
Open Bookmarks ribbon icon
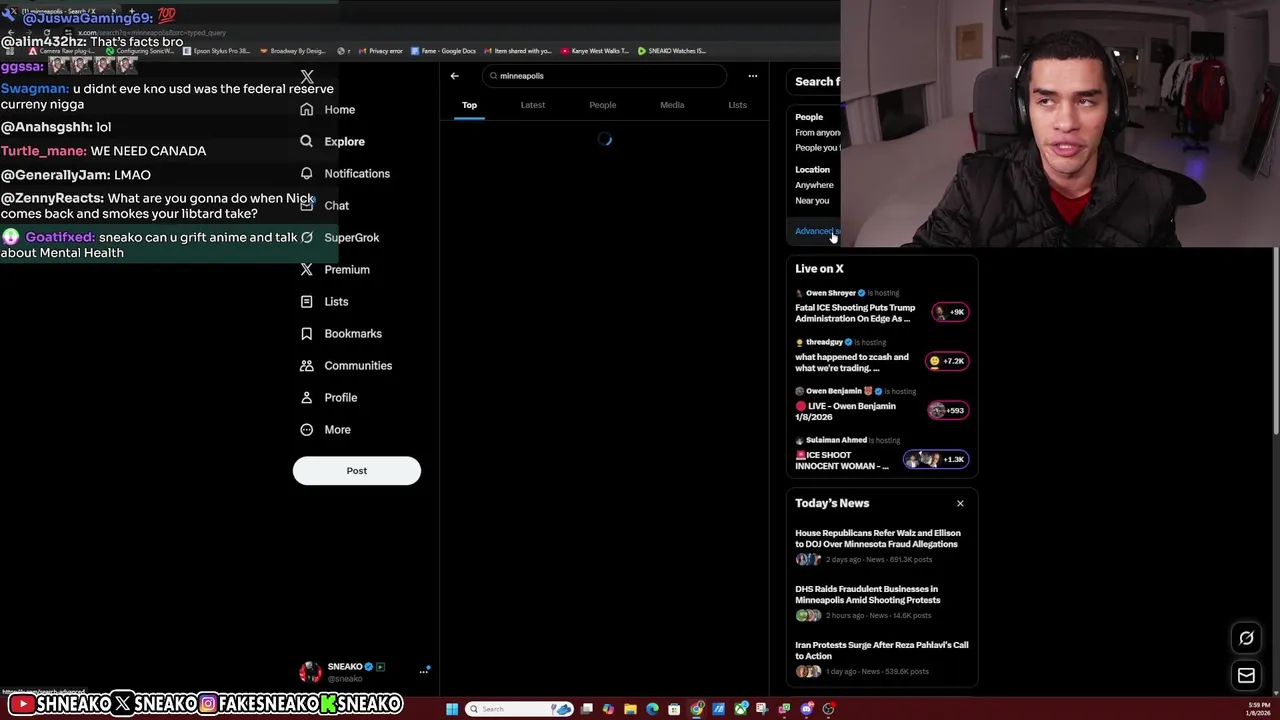point(307,333)
